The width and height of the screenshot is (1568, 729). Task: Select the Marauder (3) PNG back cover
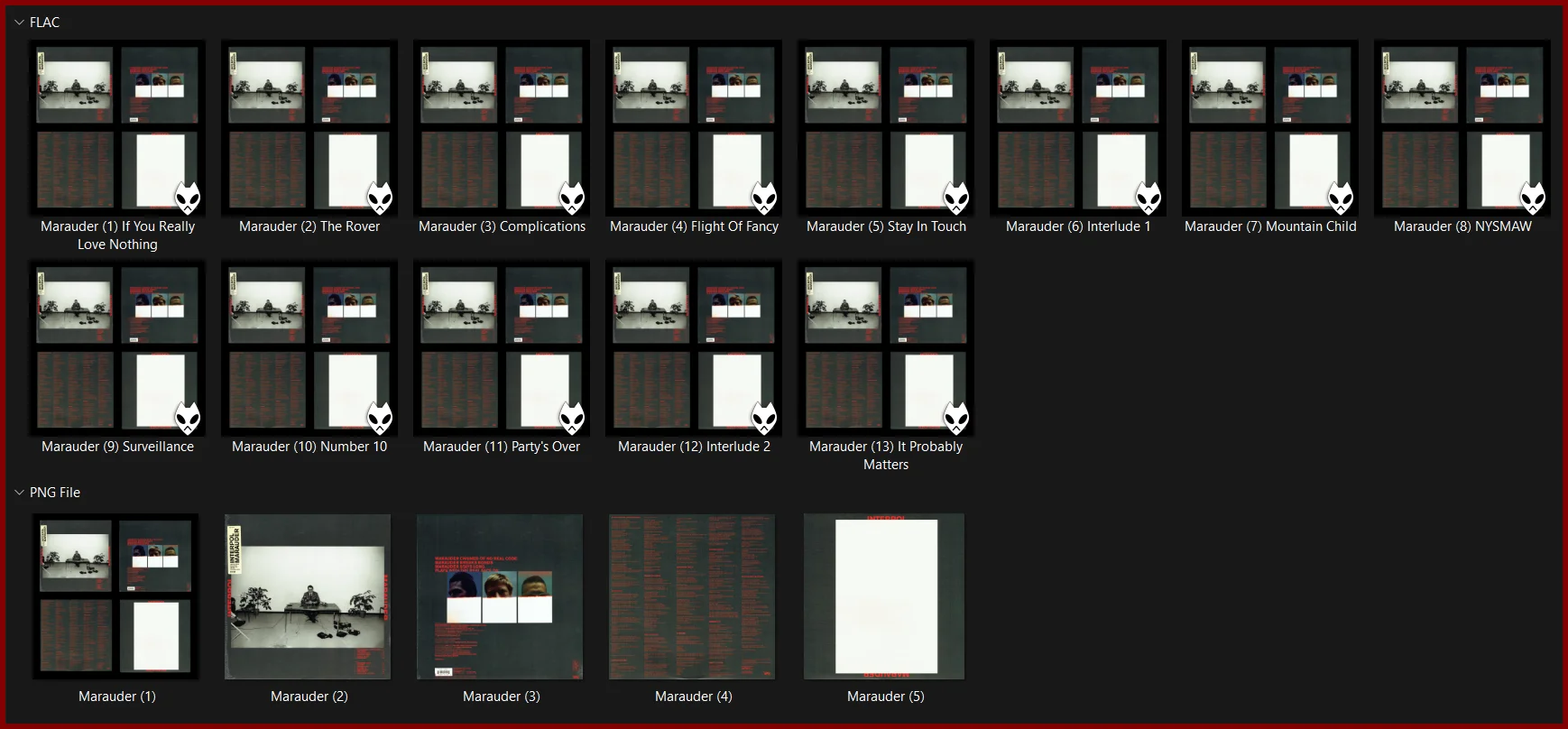pyautogui.click(x=500, y=596)
